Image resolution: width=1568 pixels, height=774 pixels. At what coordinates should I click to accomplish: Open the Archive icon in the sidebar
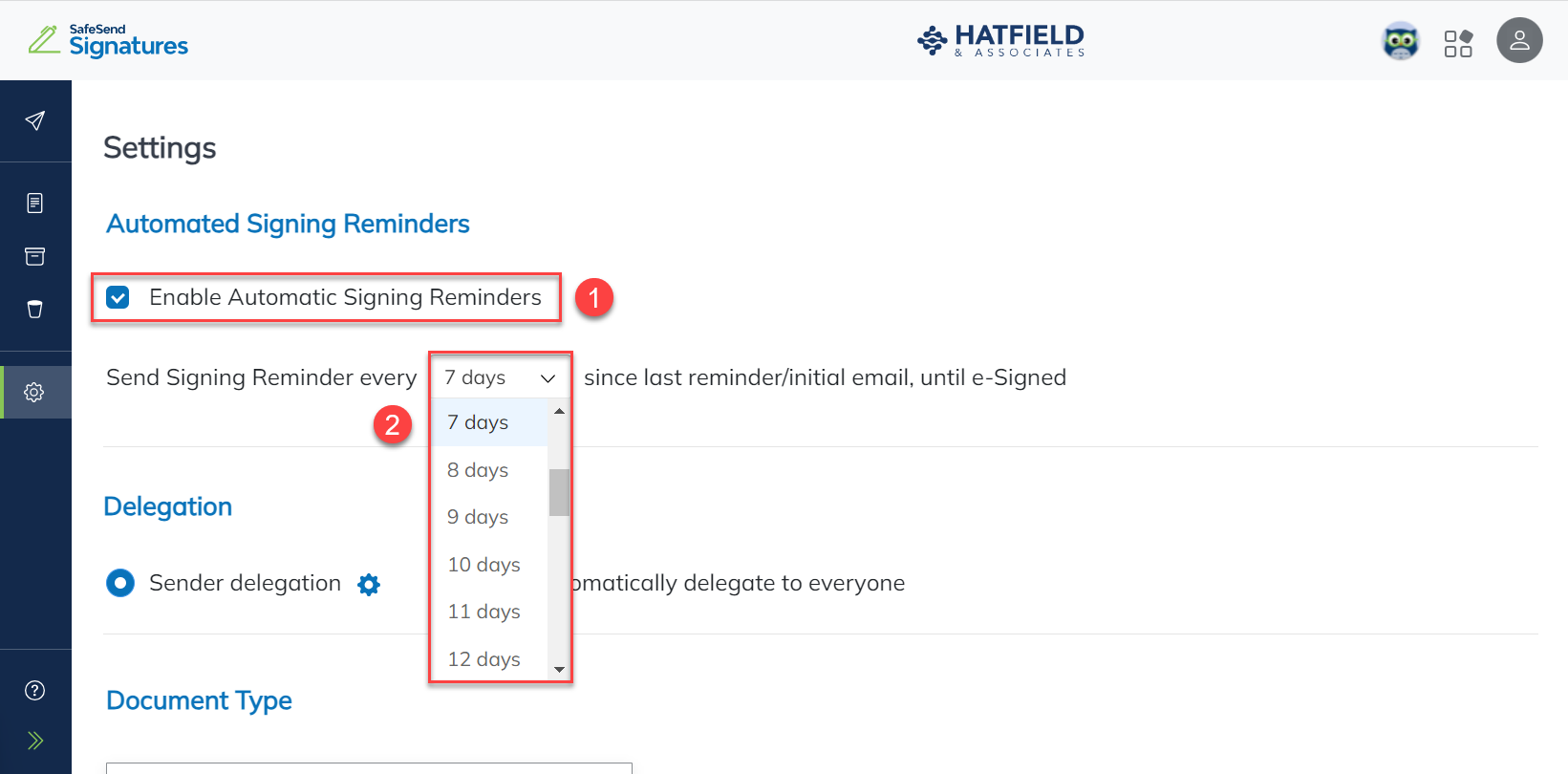pyautogui.click(x=35, y=256)
